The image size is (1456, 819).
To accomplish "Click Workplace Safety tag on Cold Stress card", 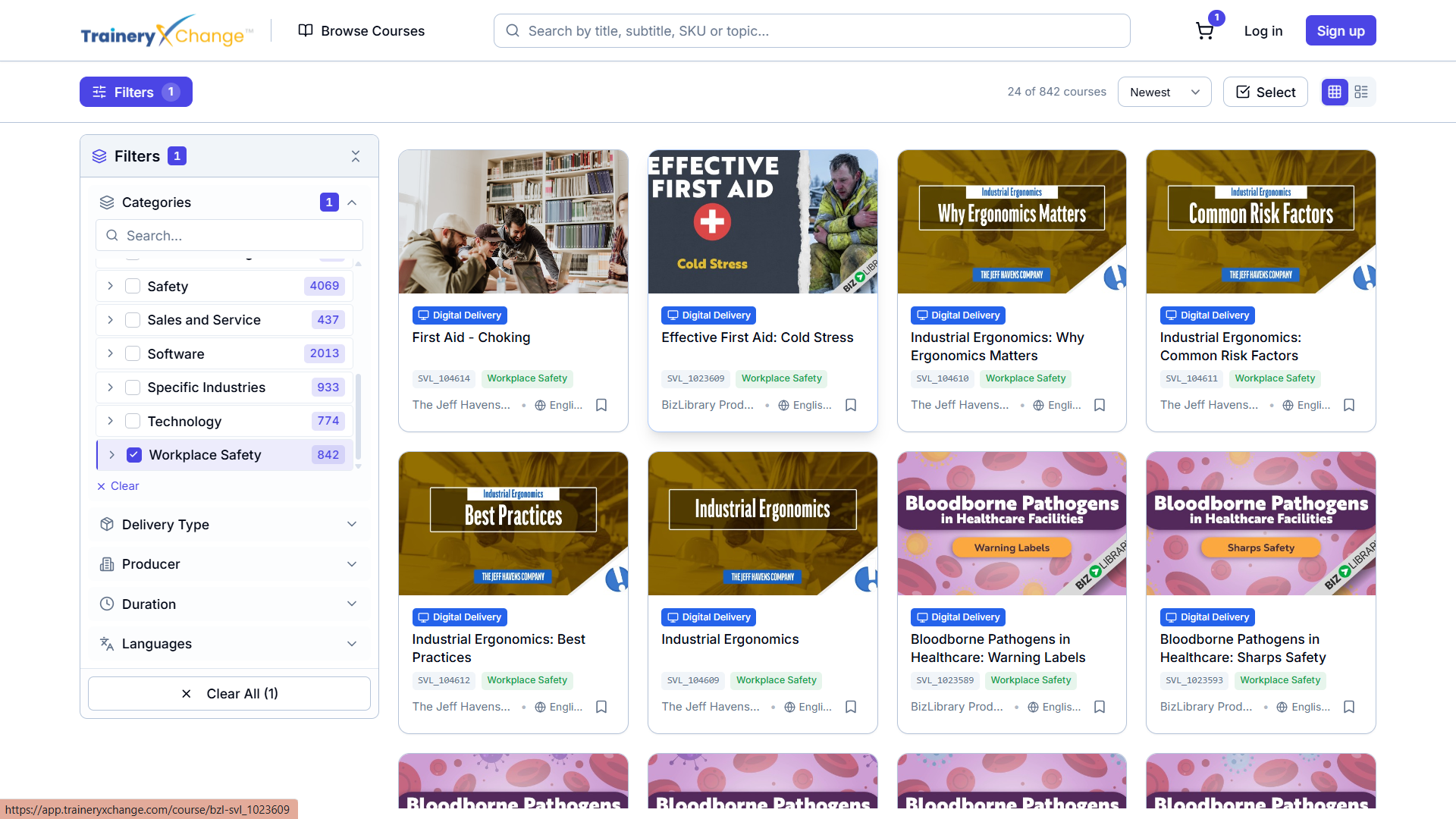I will pos(781,378).
